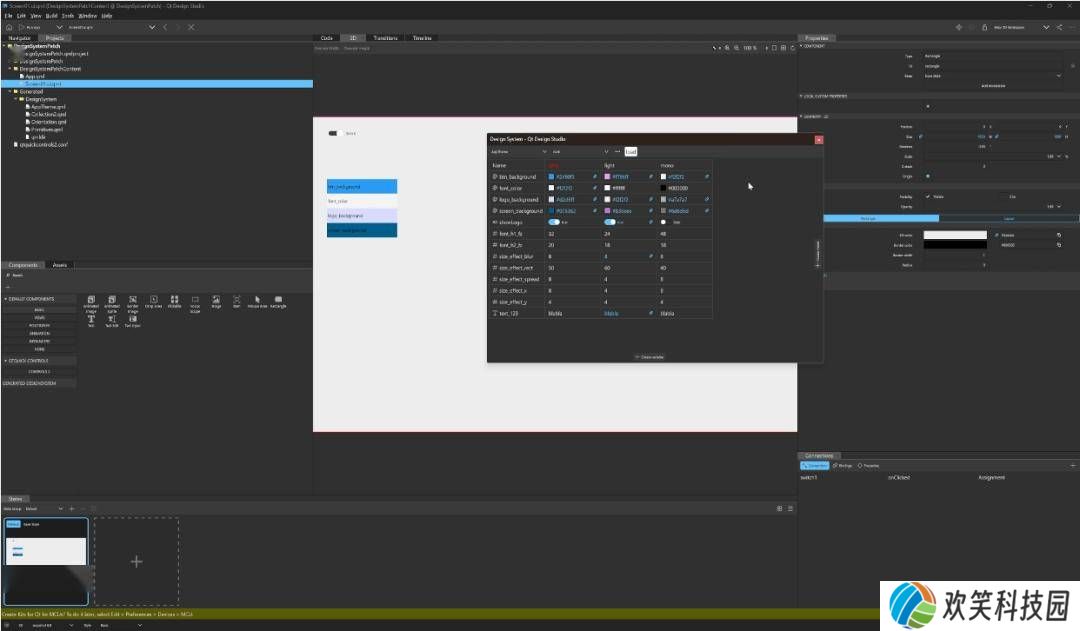Open the run target dropdown in top toolbar
1080x631 pixels.
coord(59,28)
